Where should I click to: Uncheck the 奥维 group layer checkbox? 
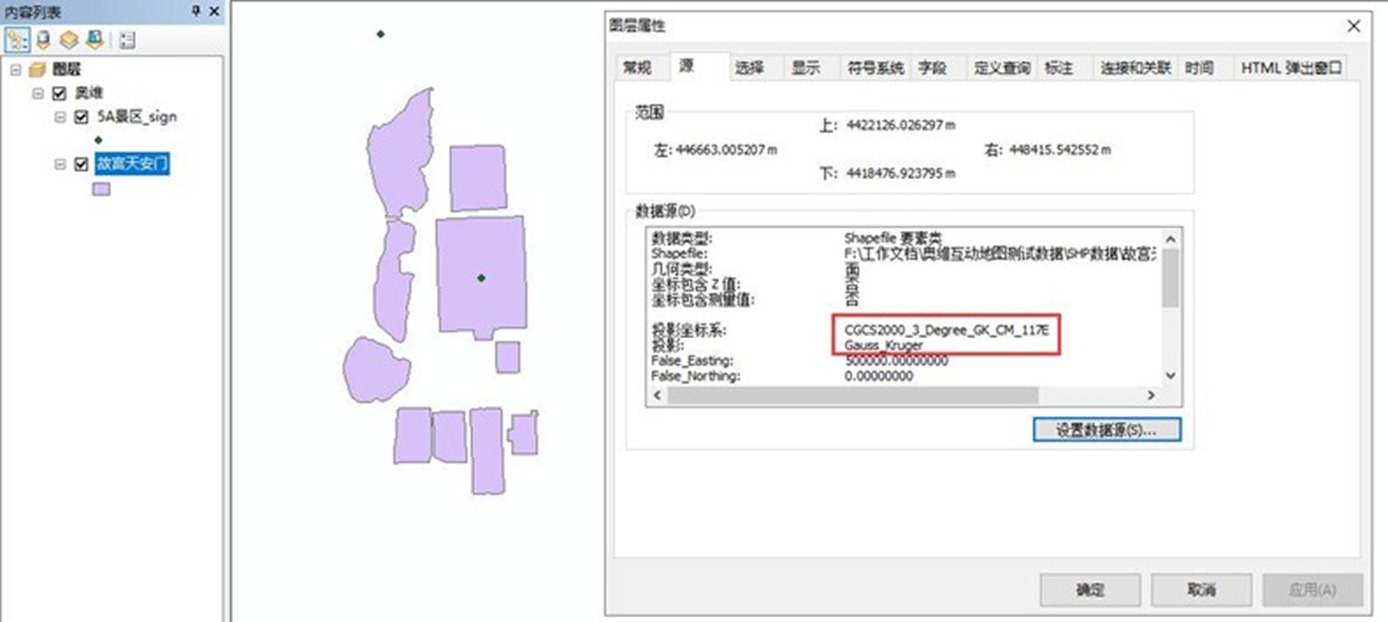click(x=59, y=93)
